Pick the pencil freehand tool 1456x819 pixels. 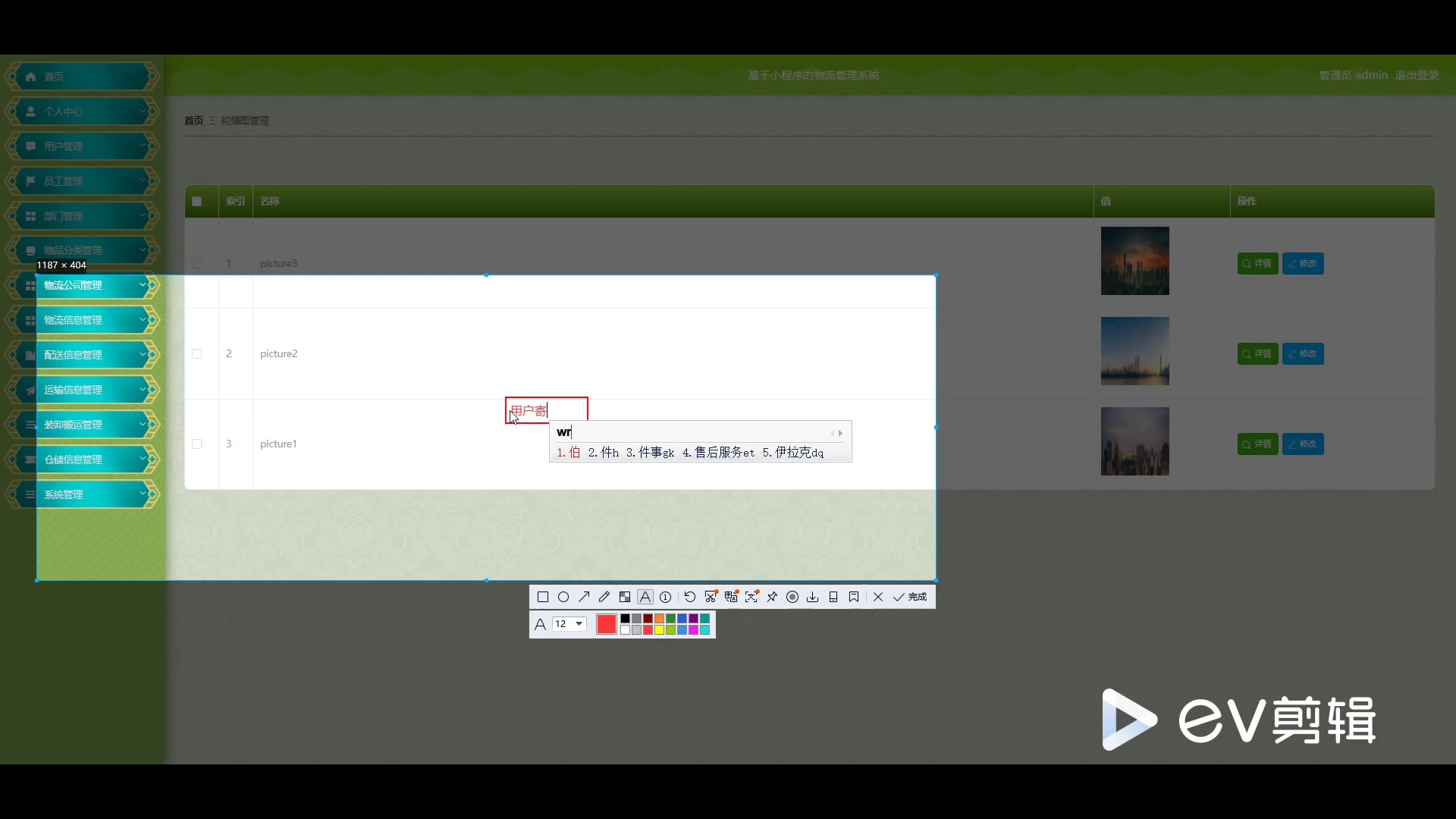coord(604,597)
